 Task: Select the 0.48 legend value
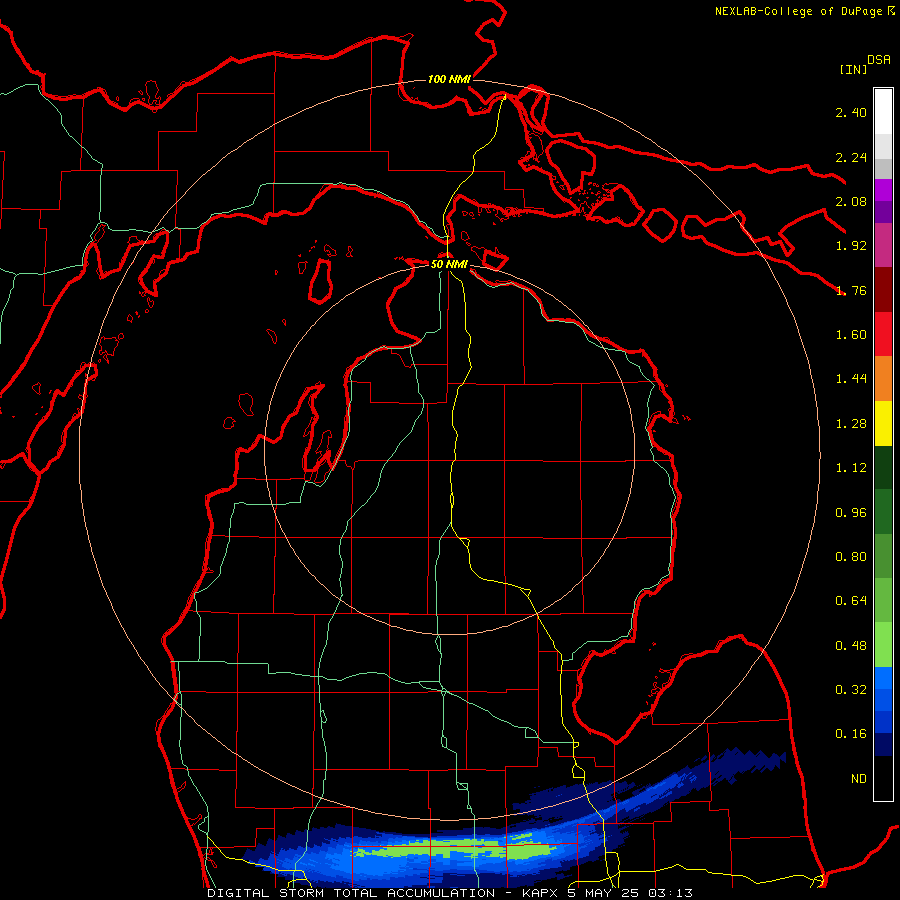point(851,646)
